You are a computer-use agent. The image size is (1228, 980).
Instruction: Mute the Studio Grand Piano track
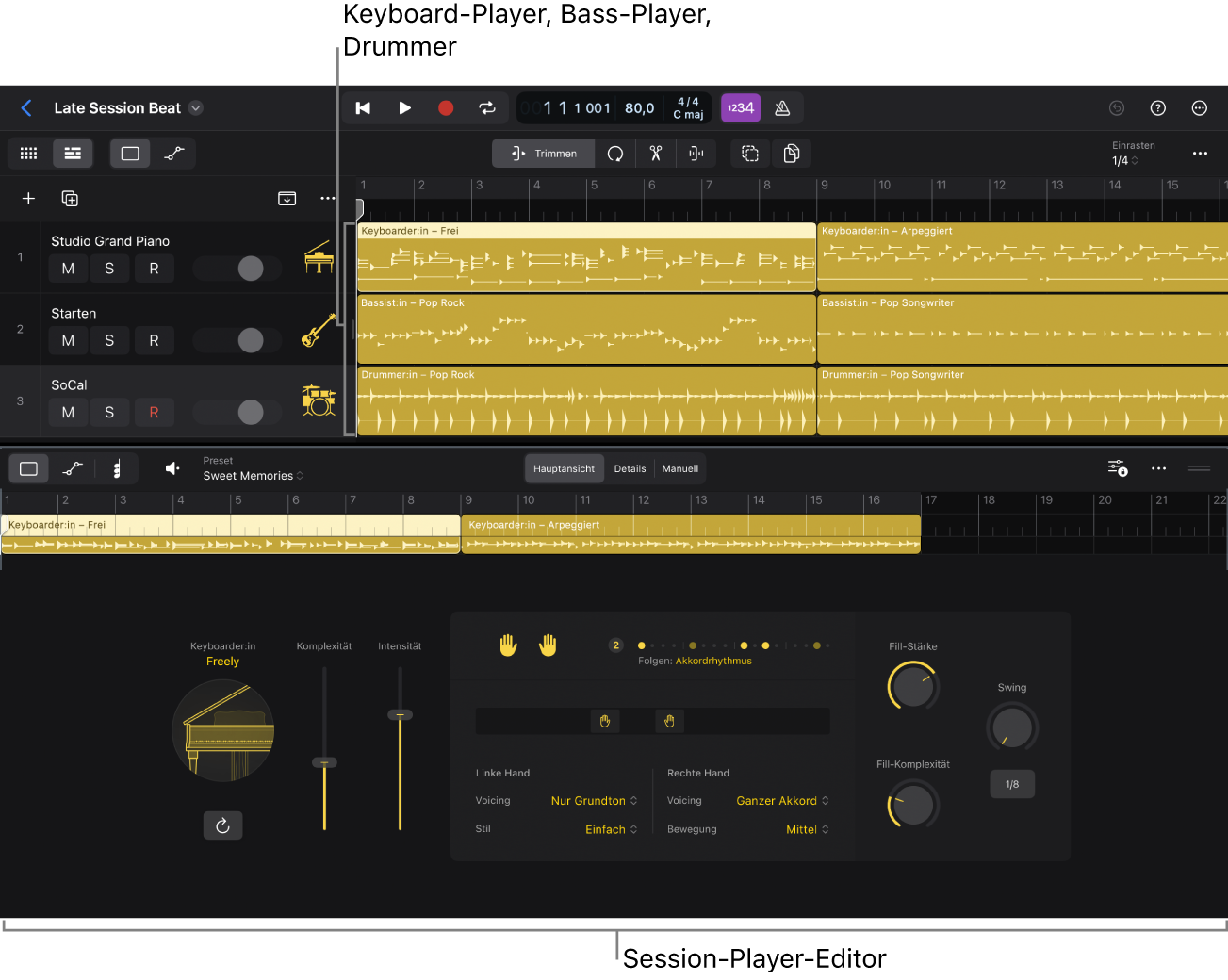click(68, 269)
